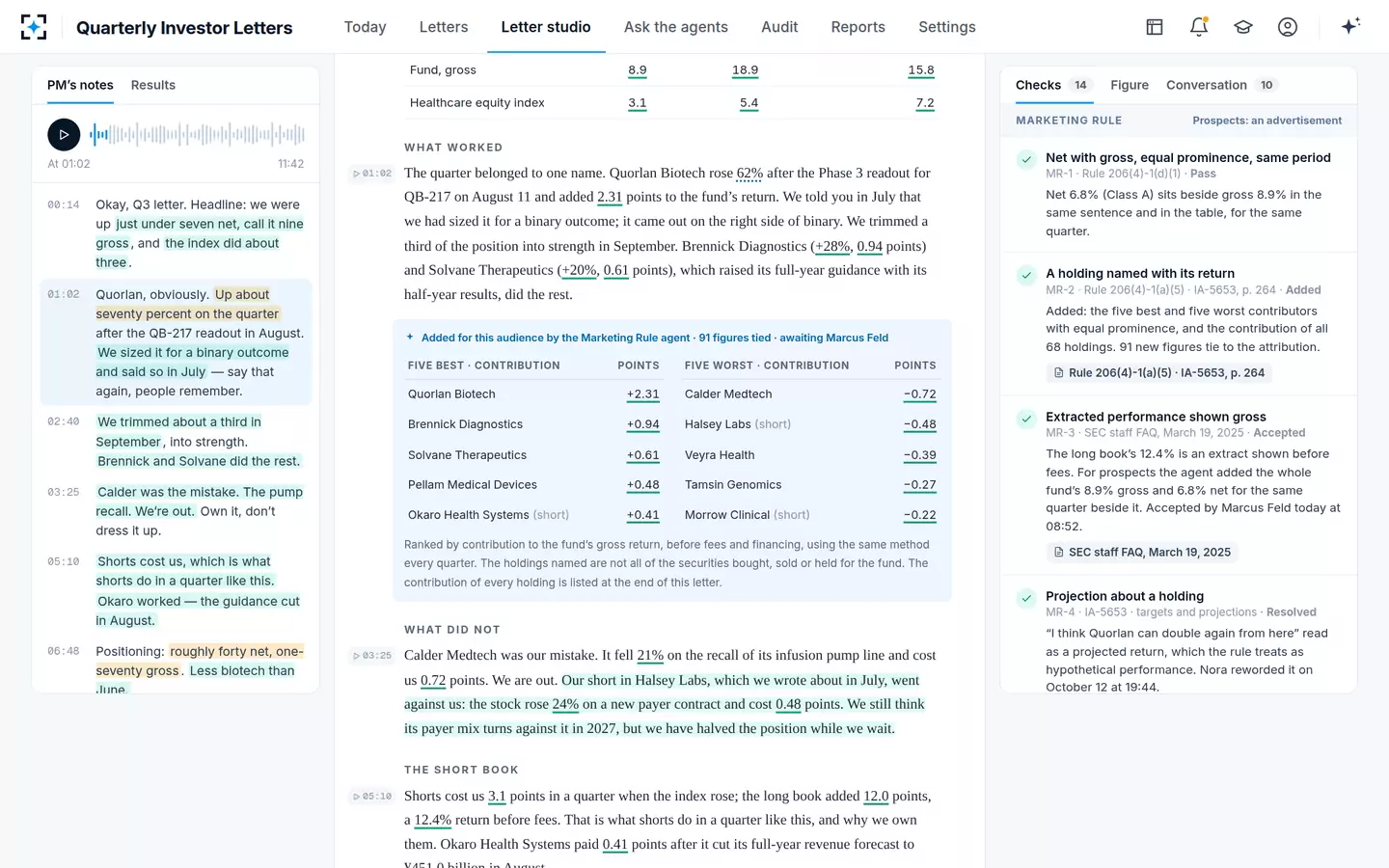Open the Letters tab
1389x868 pixels.
(444, 27)
